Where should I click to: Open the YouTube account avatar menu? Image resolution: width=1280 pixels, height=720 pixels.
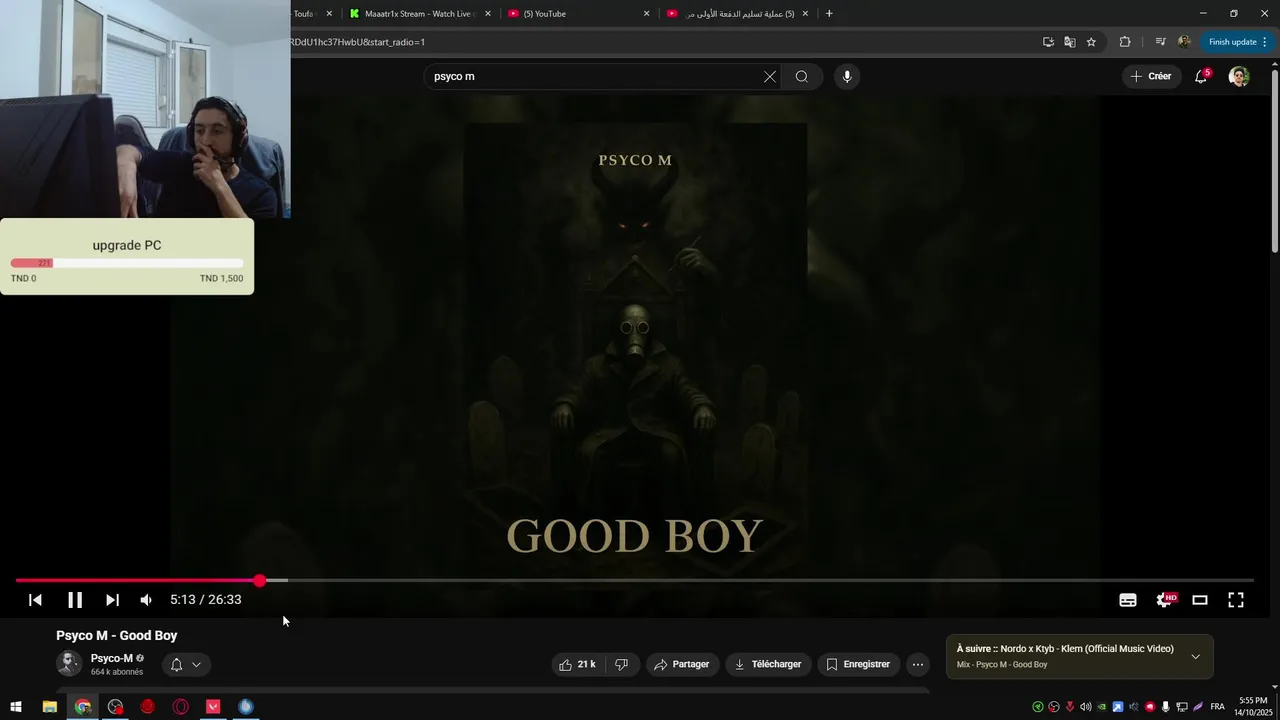1239,77
